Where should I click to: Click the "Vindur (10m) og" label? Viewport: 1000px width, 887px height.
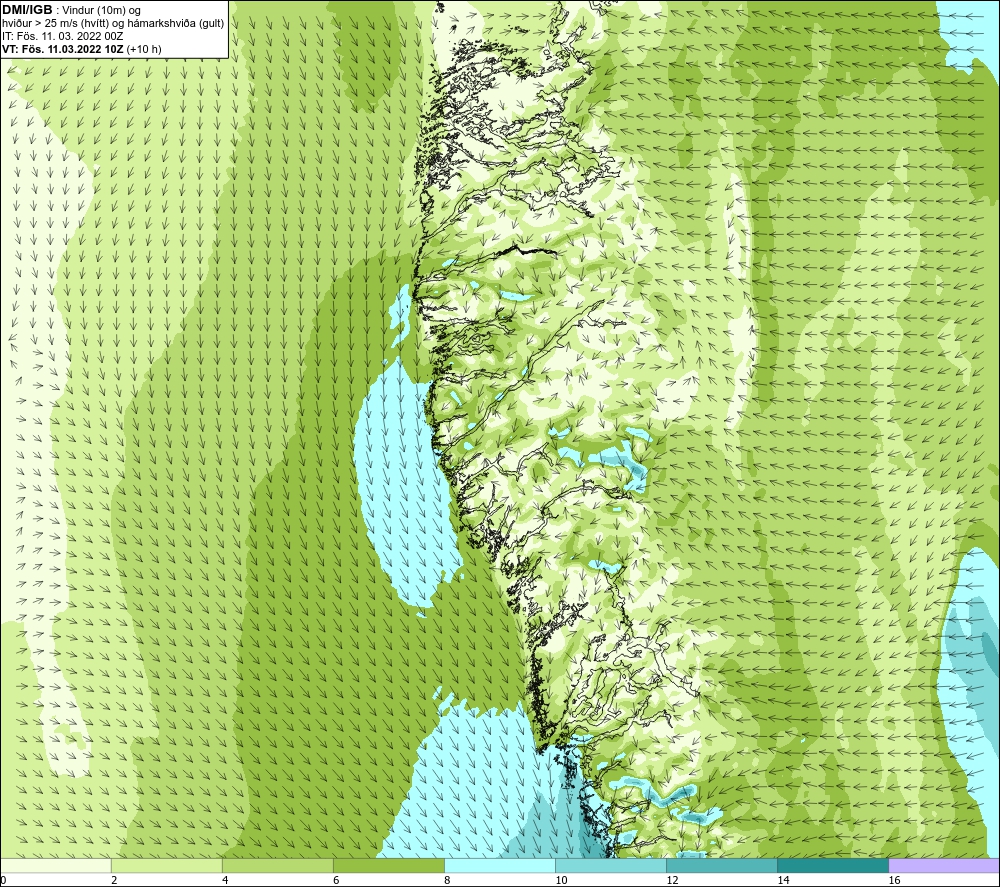coord(103,11)
